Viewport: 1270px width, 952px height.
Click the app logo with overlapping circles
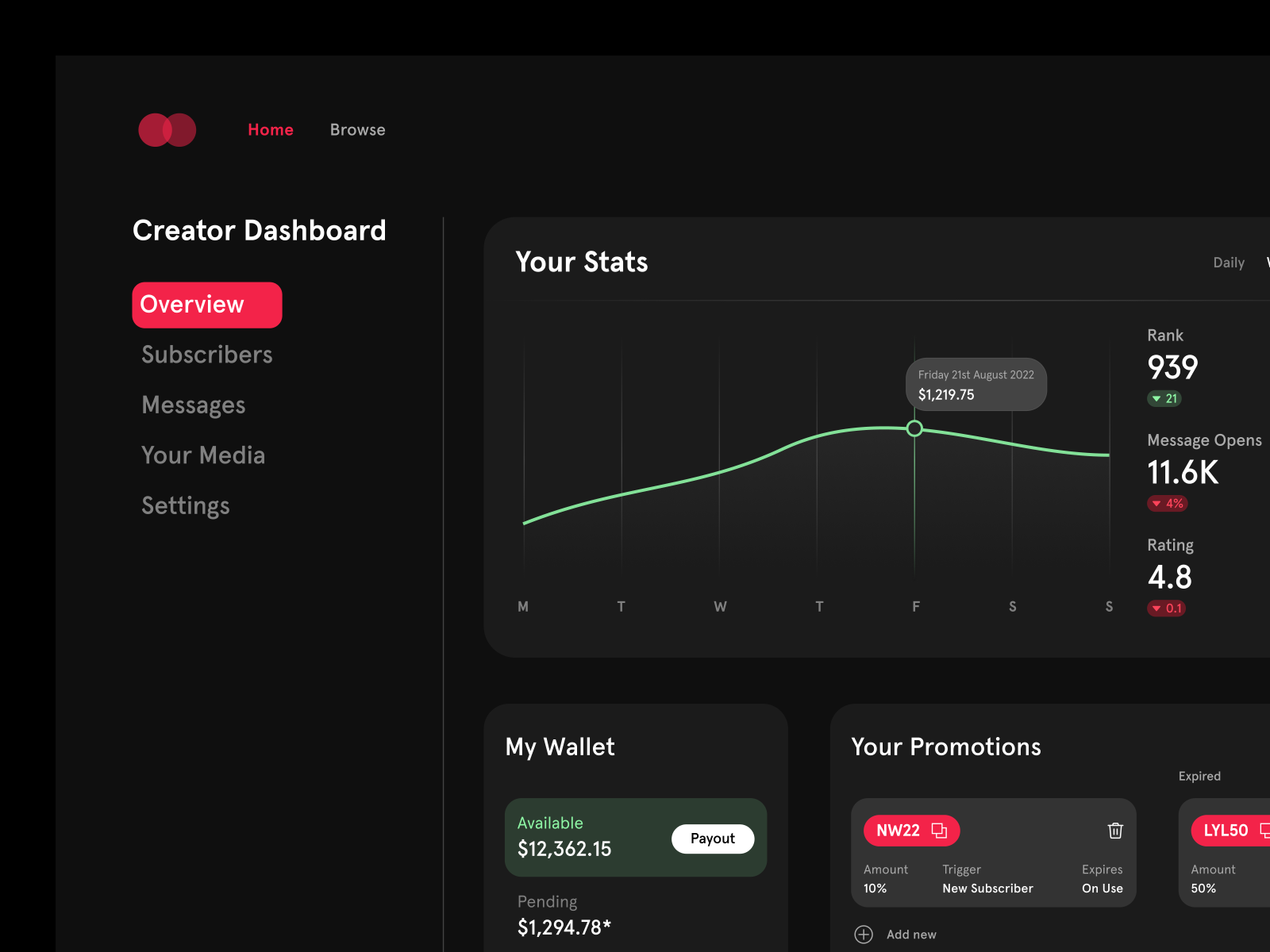pos(167,129)
